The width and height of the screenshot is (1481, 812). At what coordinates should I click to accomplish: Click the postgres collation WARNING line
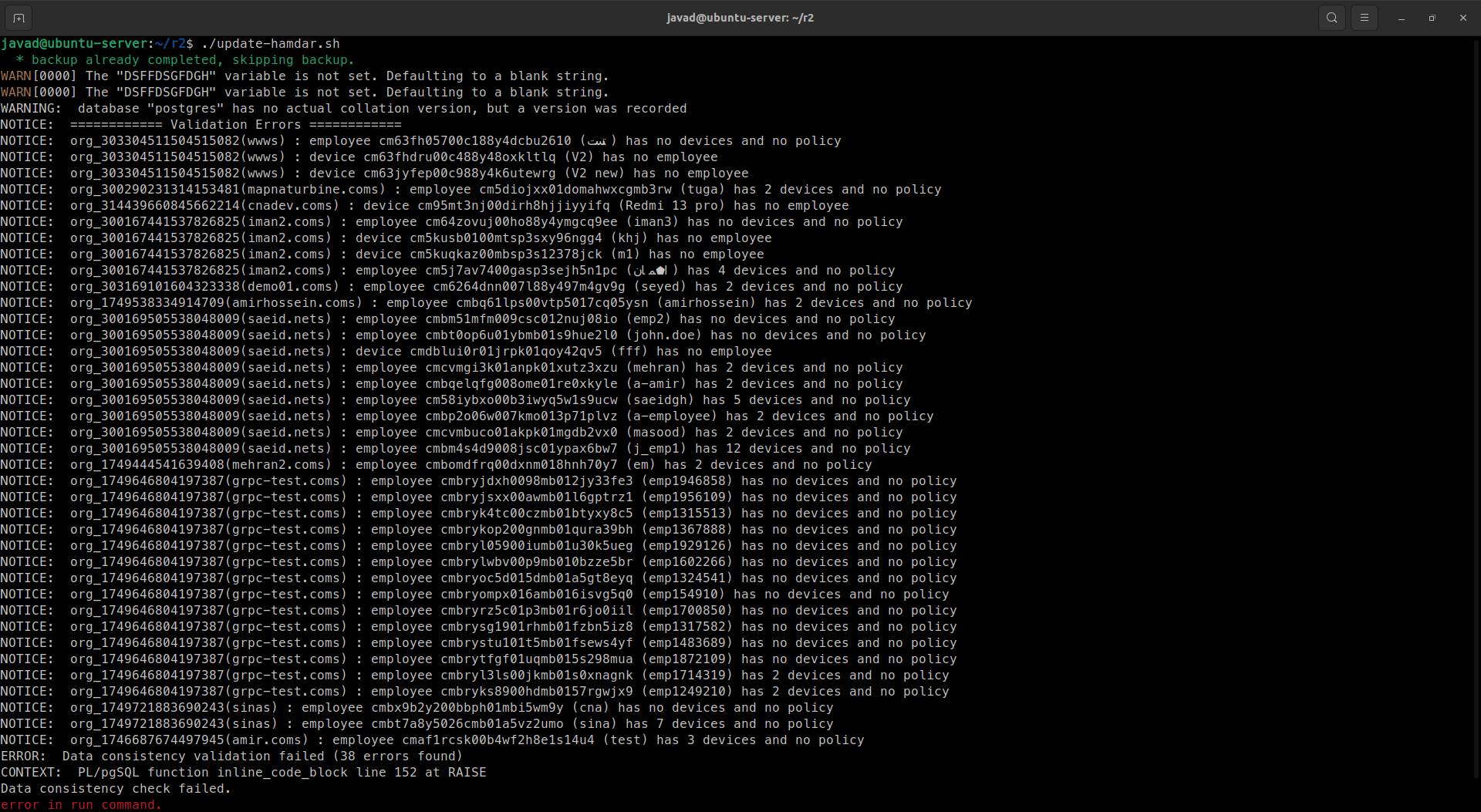point(343,109)
